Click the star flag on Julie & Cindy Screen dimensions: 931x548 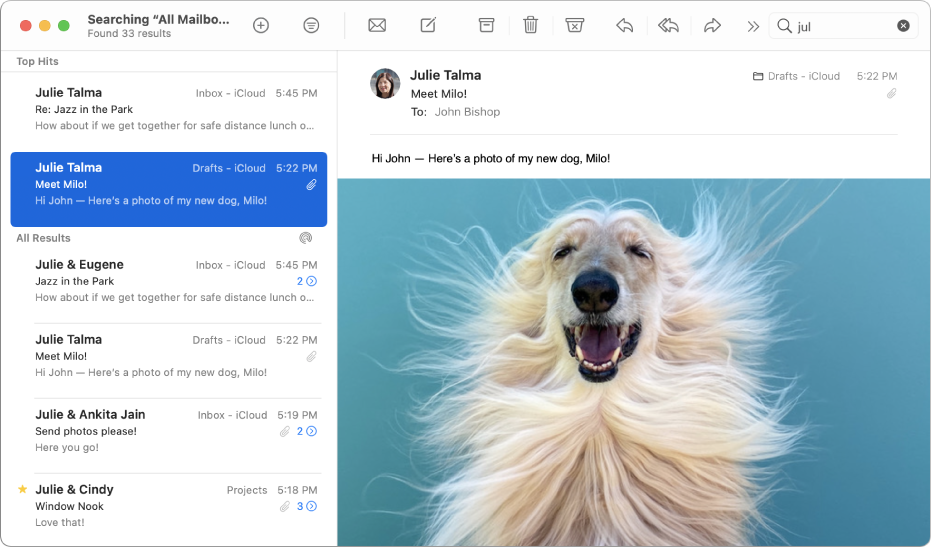pos(23,489)
